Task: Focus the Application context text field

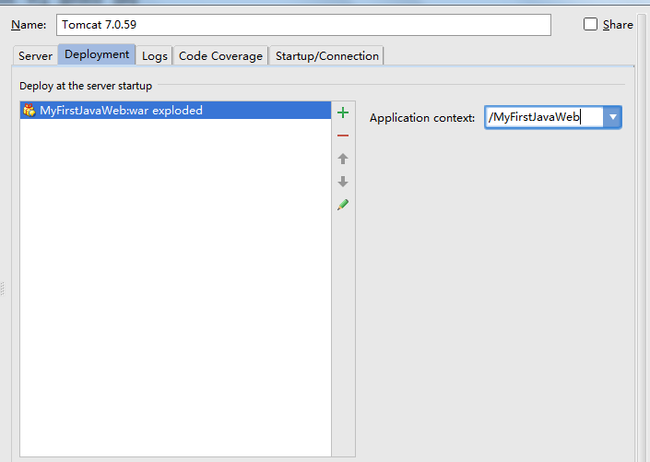Action: (x=544, y=117)
